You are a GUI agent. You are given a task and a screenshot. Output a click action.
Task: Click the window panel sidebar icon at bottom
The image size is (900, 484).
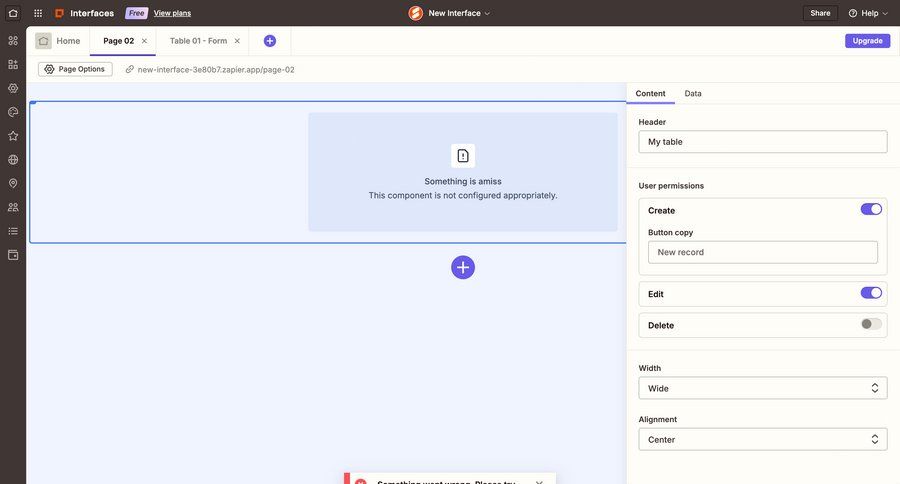[13, 255]
